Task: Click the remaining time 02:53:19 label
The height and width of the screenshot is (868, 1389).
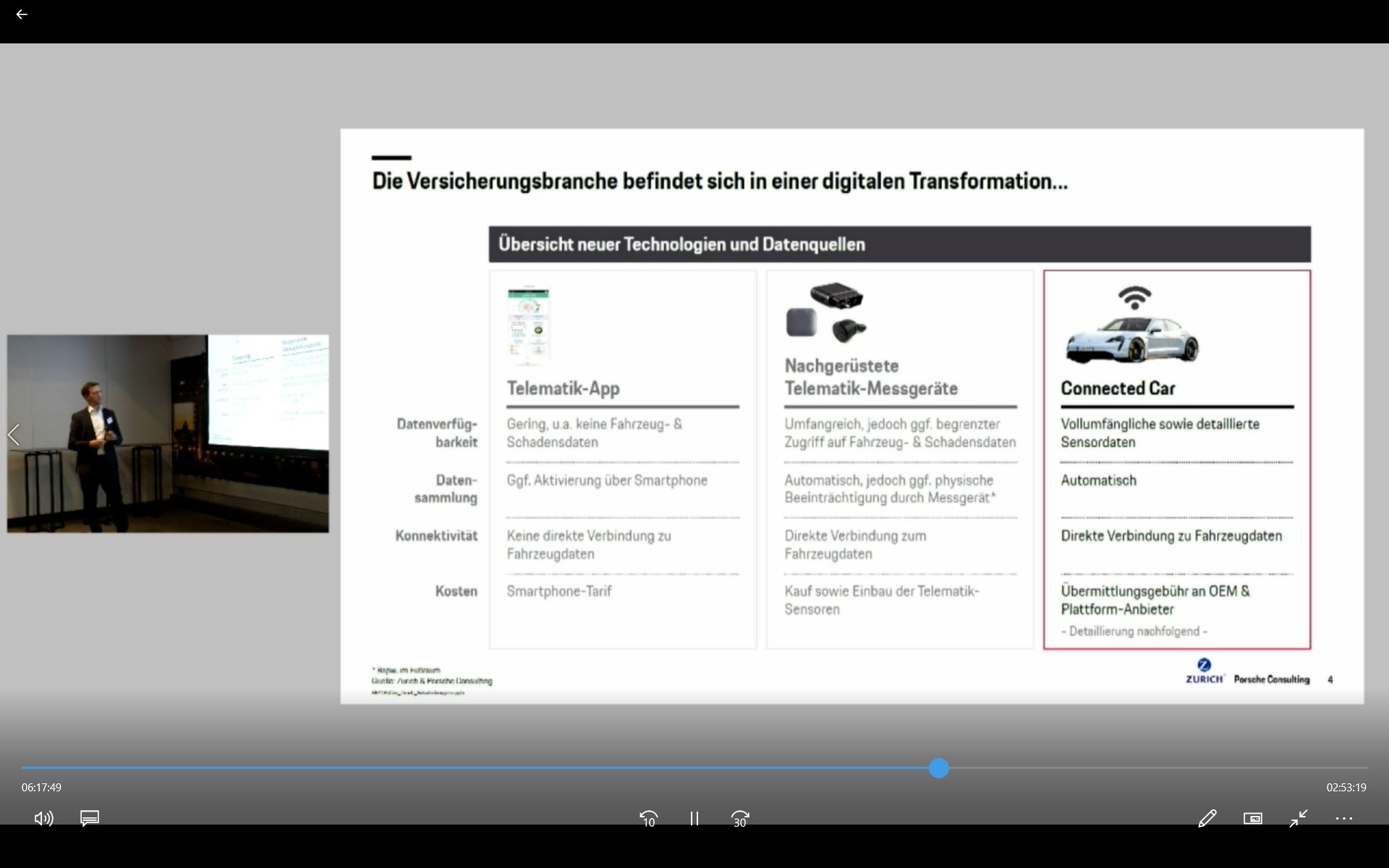Action: click(1346, 787)
